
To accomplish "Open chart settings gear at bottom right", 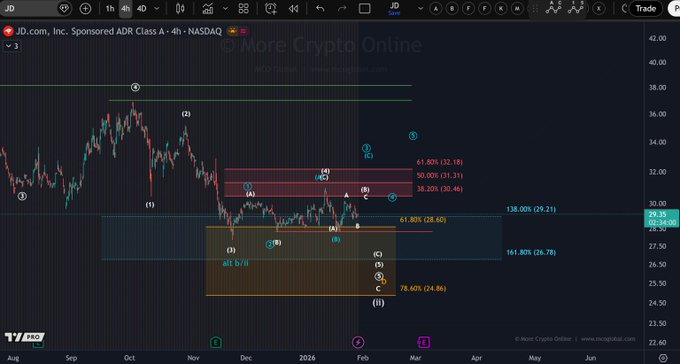I will 662,358.
